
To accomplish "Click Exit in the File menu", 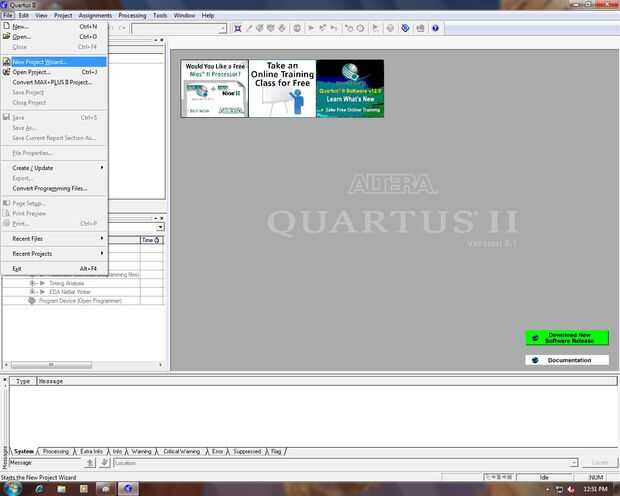I will tap(55, 269).
